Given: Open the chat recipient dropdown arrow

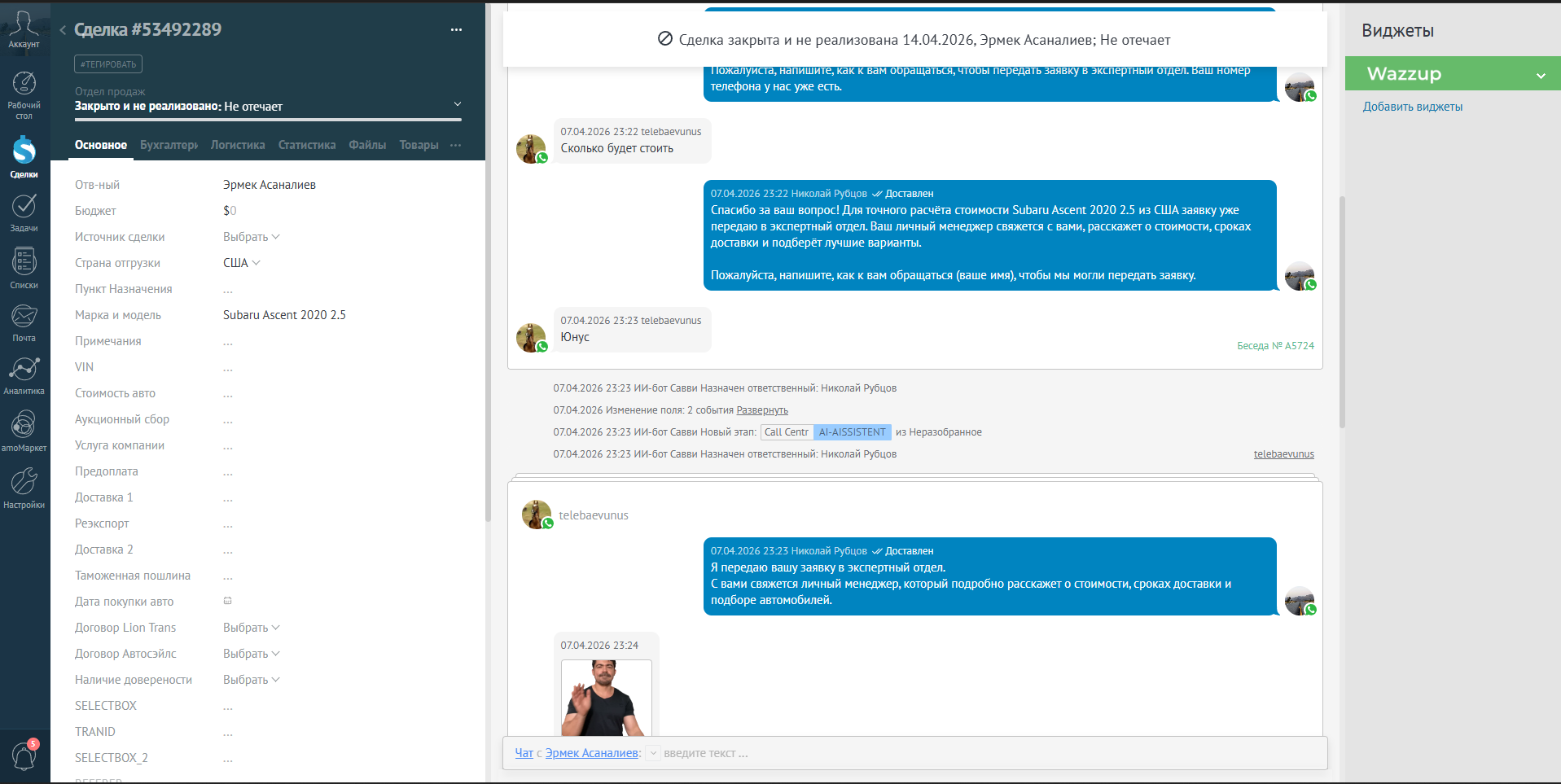Looking at the screenshot, I should click(653, 753).
